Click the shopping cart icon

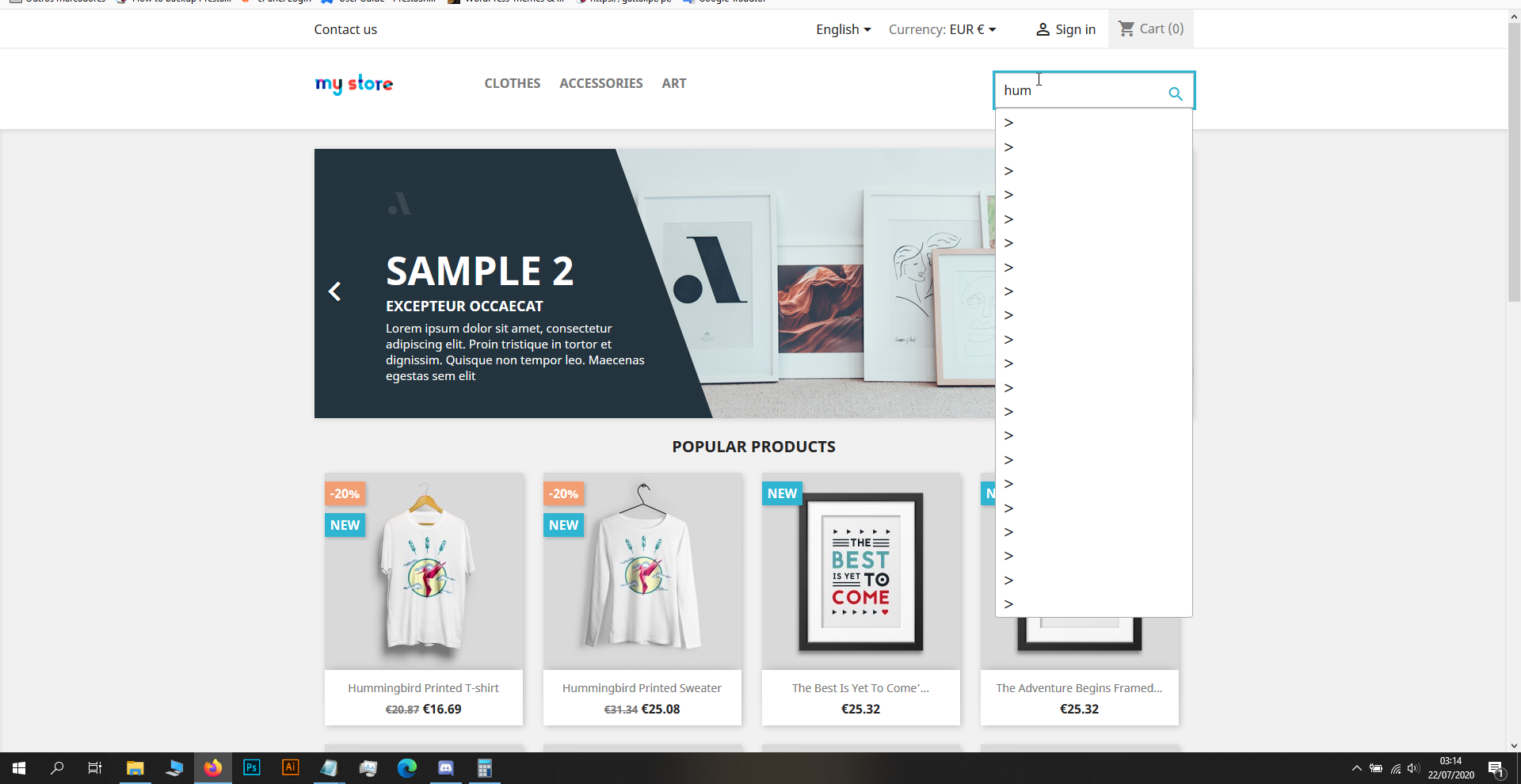point(1126,29)
